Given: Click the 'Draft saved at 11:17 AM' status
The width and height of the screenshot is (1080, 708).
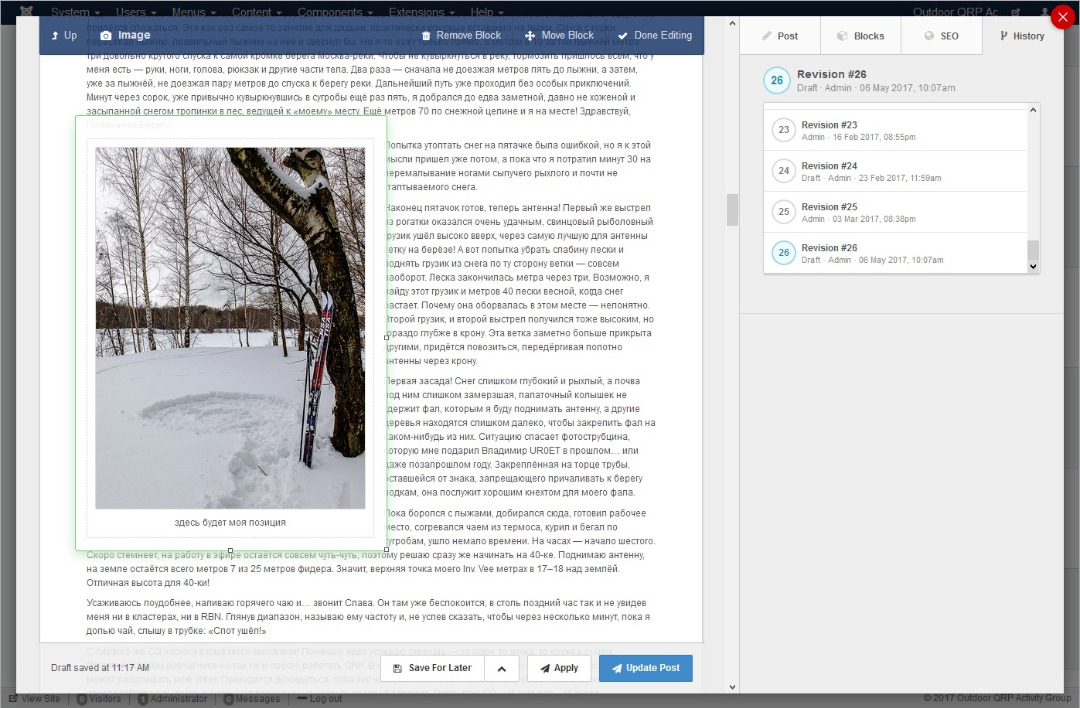Looking at the screenshot, I should coord(100,667).
